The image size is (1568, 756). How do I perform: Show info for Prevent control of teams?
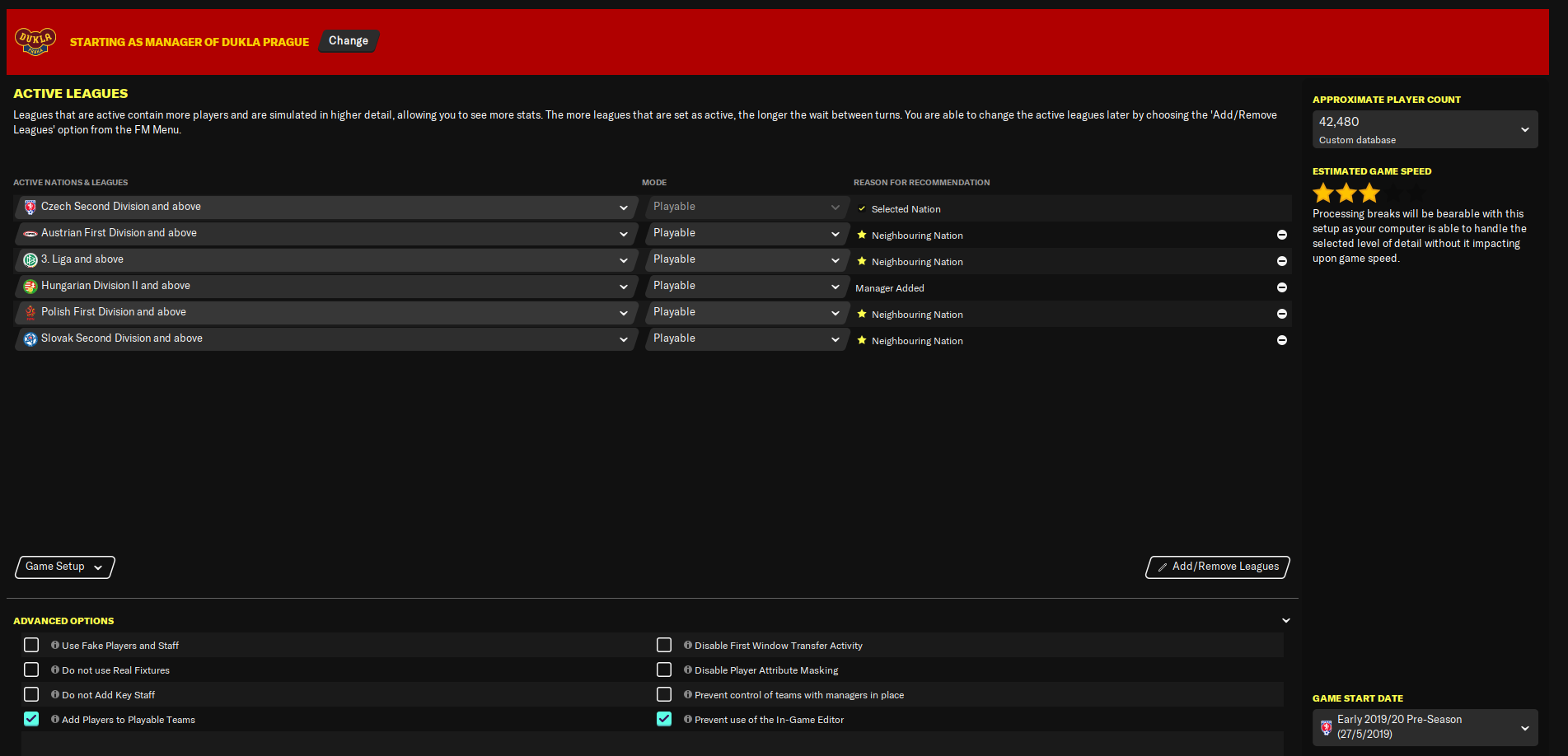click(x=688, y=695)
